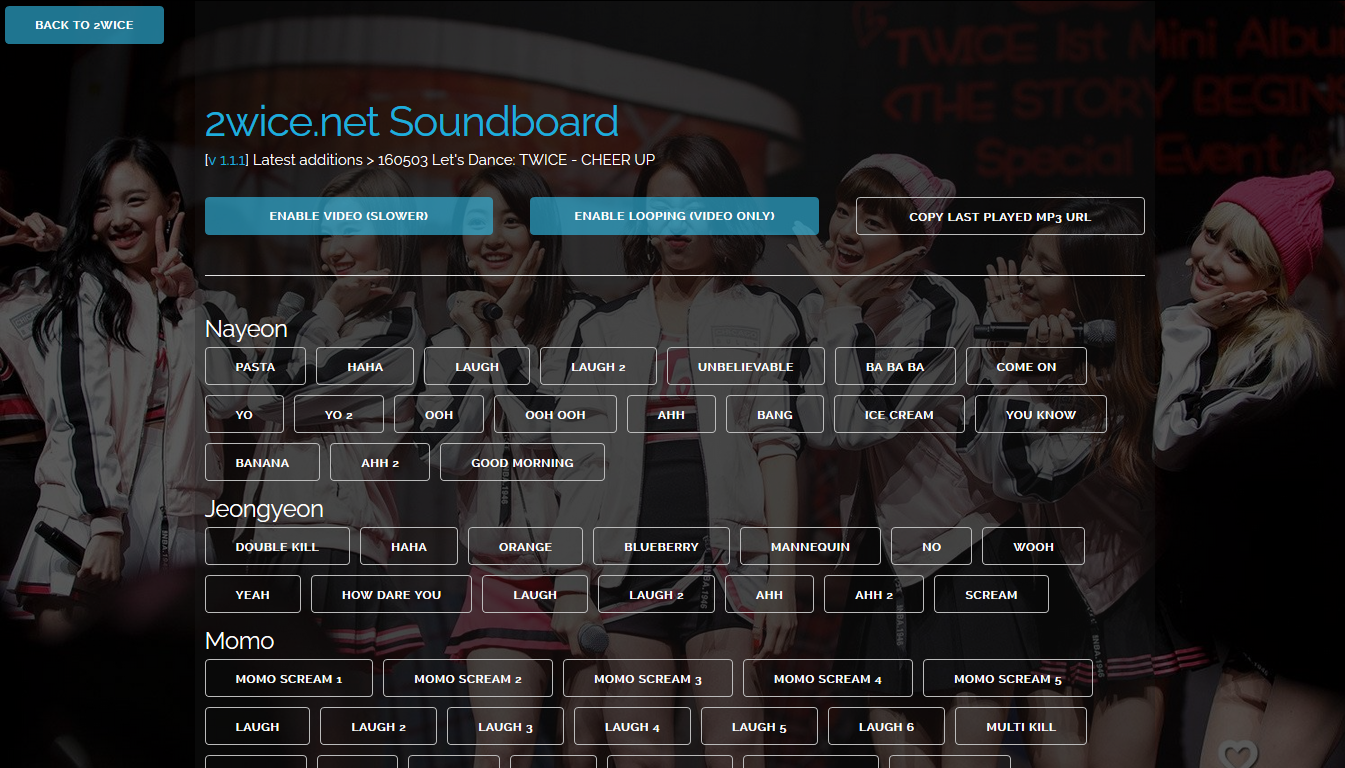Viewport: 1345px width, 768px height.
Task: Play the Double Kill sound
Action: [277, 546]
